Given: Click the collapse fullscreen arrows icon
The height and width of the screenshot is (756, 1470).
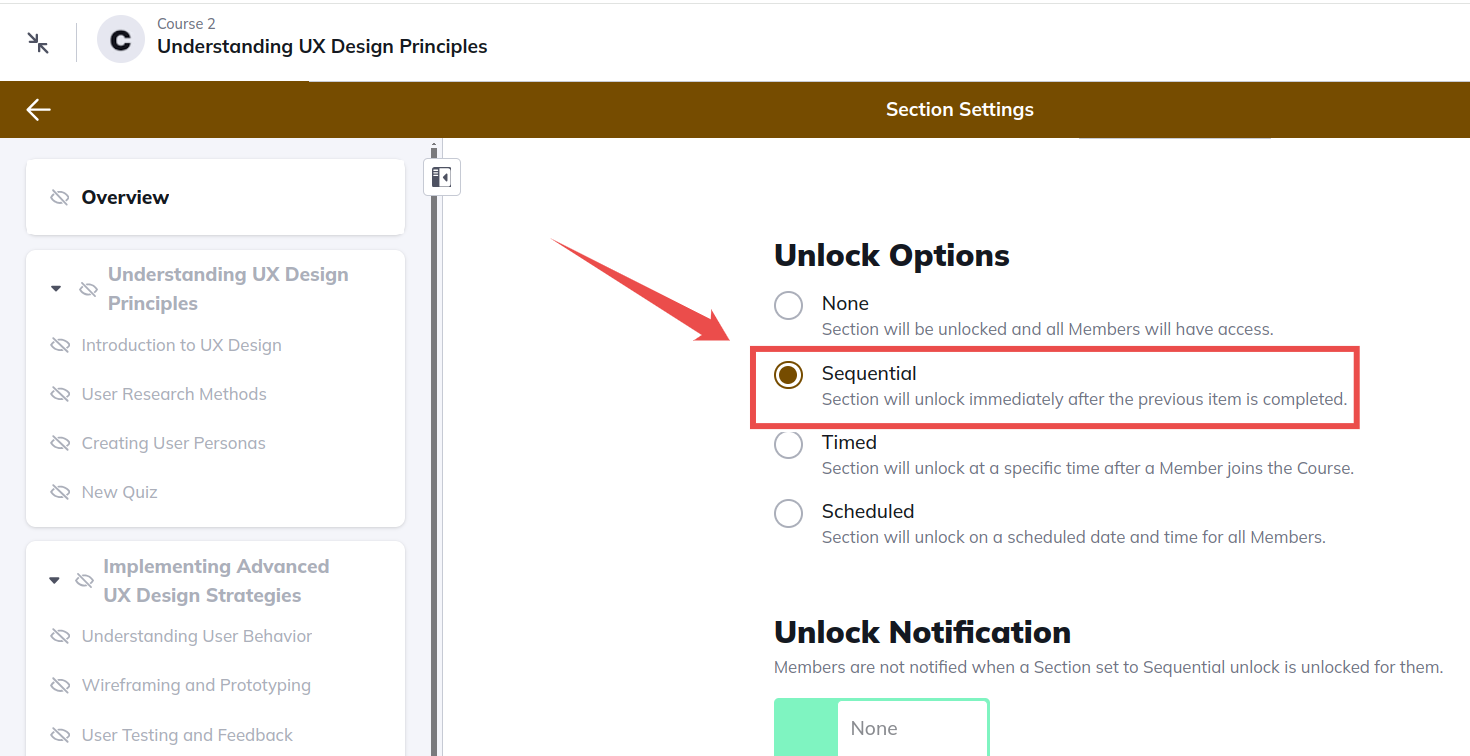Looking at the screenshot, I should (38, 42).
